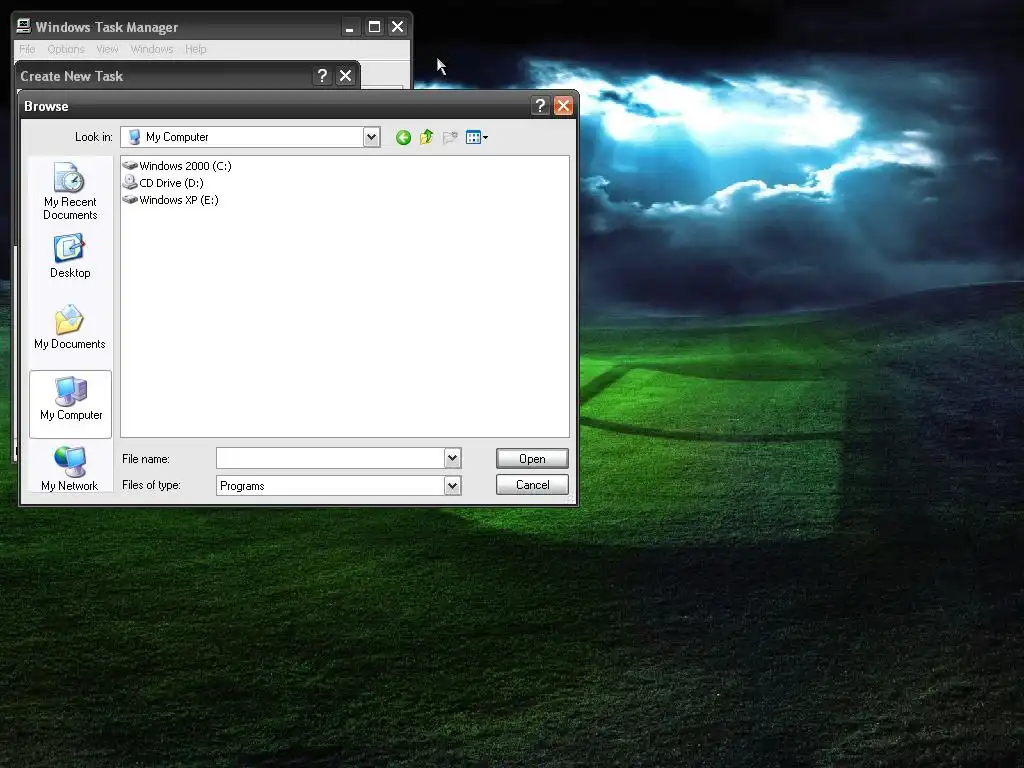Open My Network in places bar

click(70, 468)
